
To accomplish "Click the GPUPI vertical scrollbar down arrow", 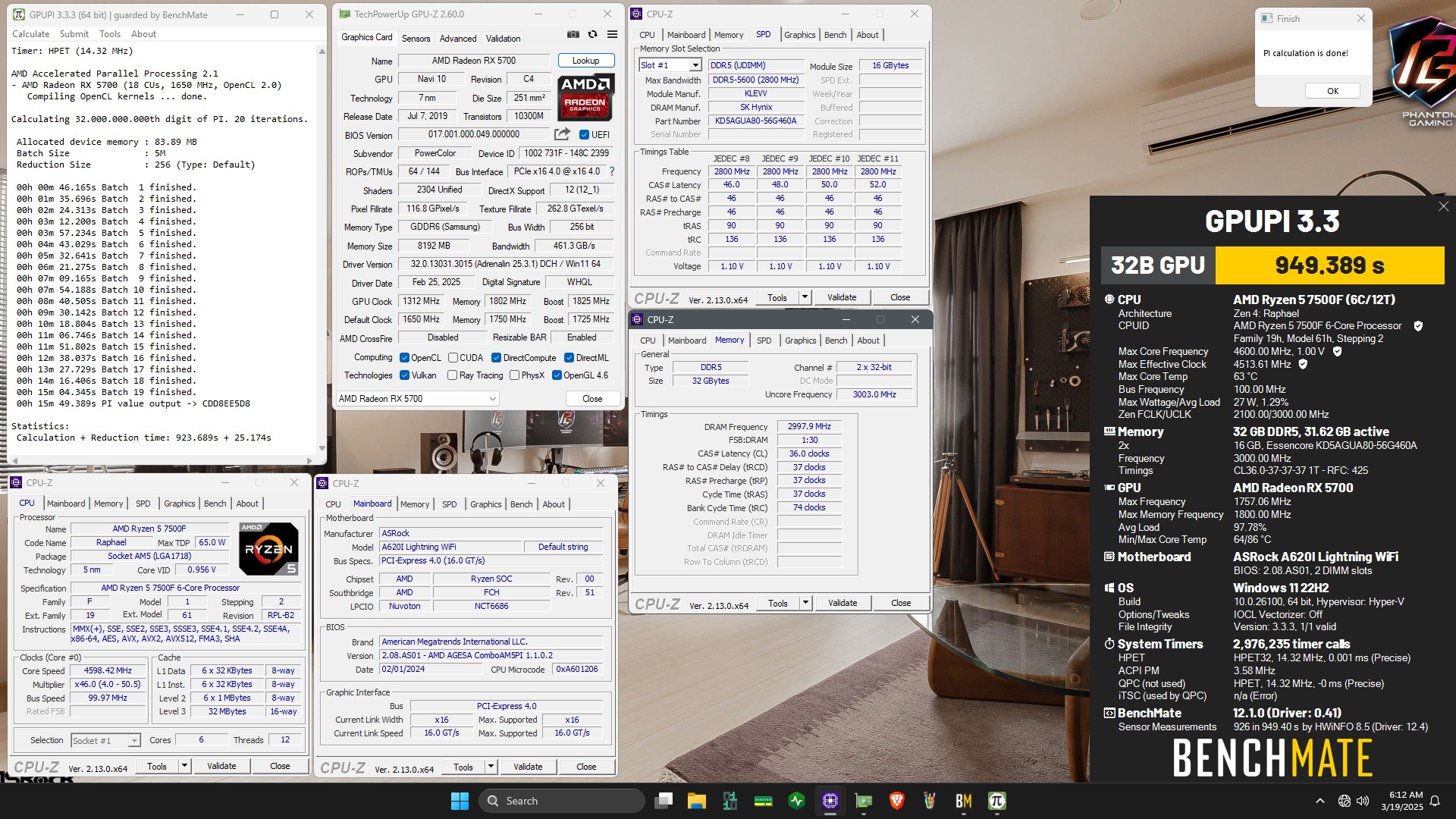I will click(x=322, y=449).
